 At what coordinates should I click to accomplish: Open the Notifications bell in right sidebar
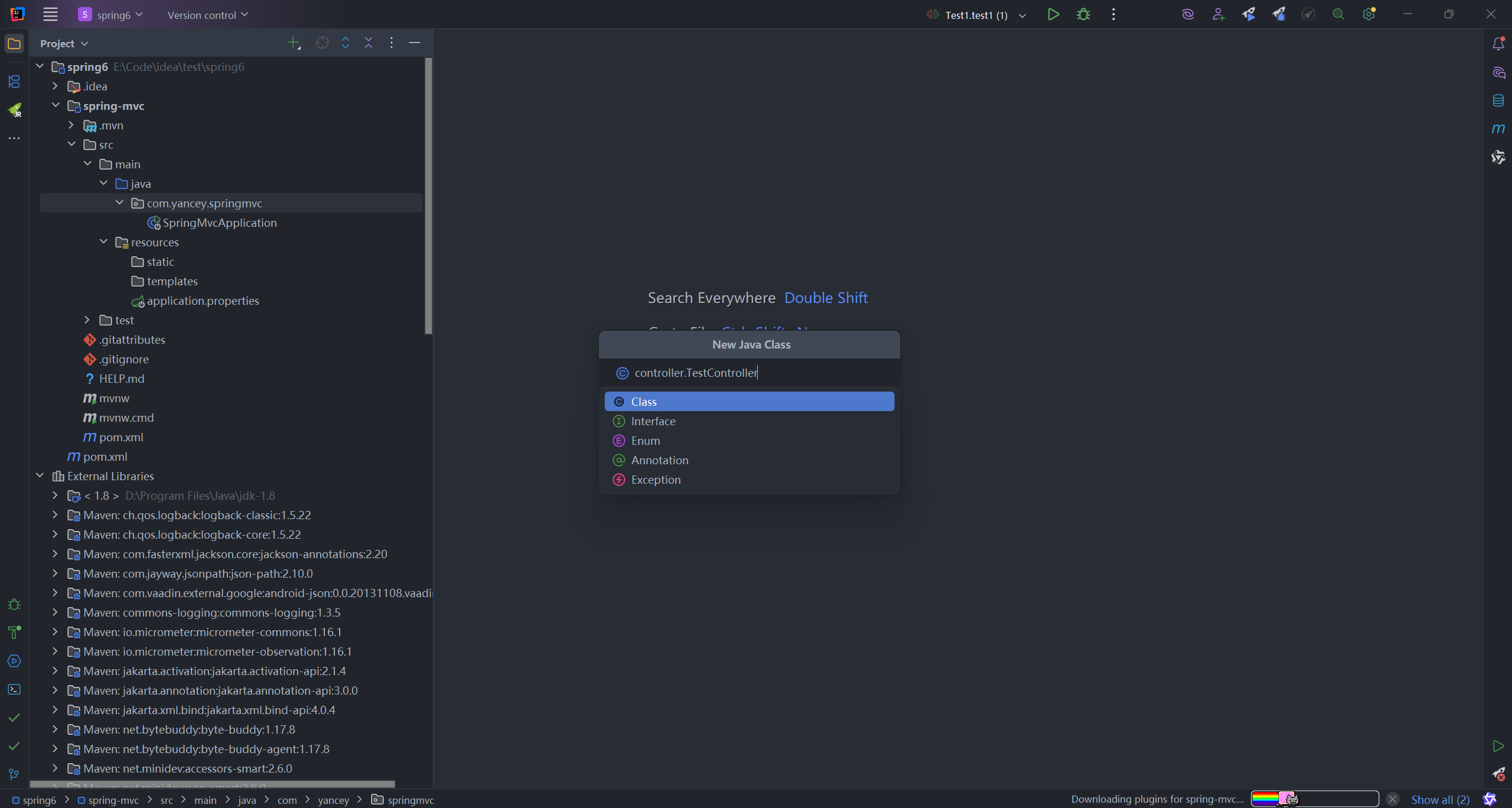point(1498,44)
